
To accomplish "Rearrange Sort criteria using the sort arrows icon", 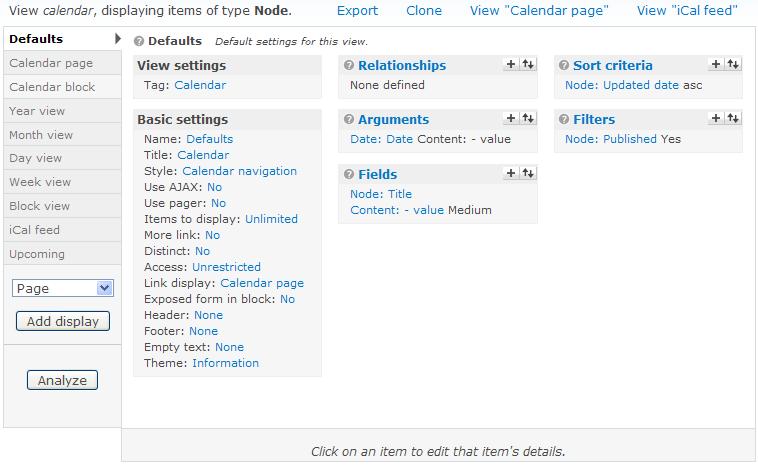I will (x=733, y=64).
